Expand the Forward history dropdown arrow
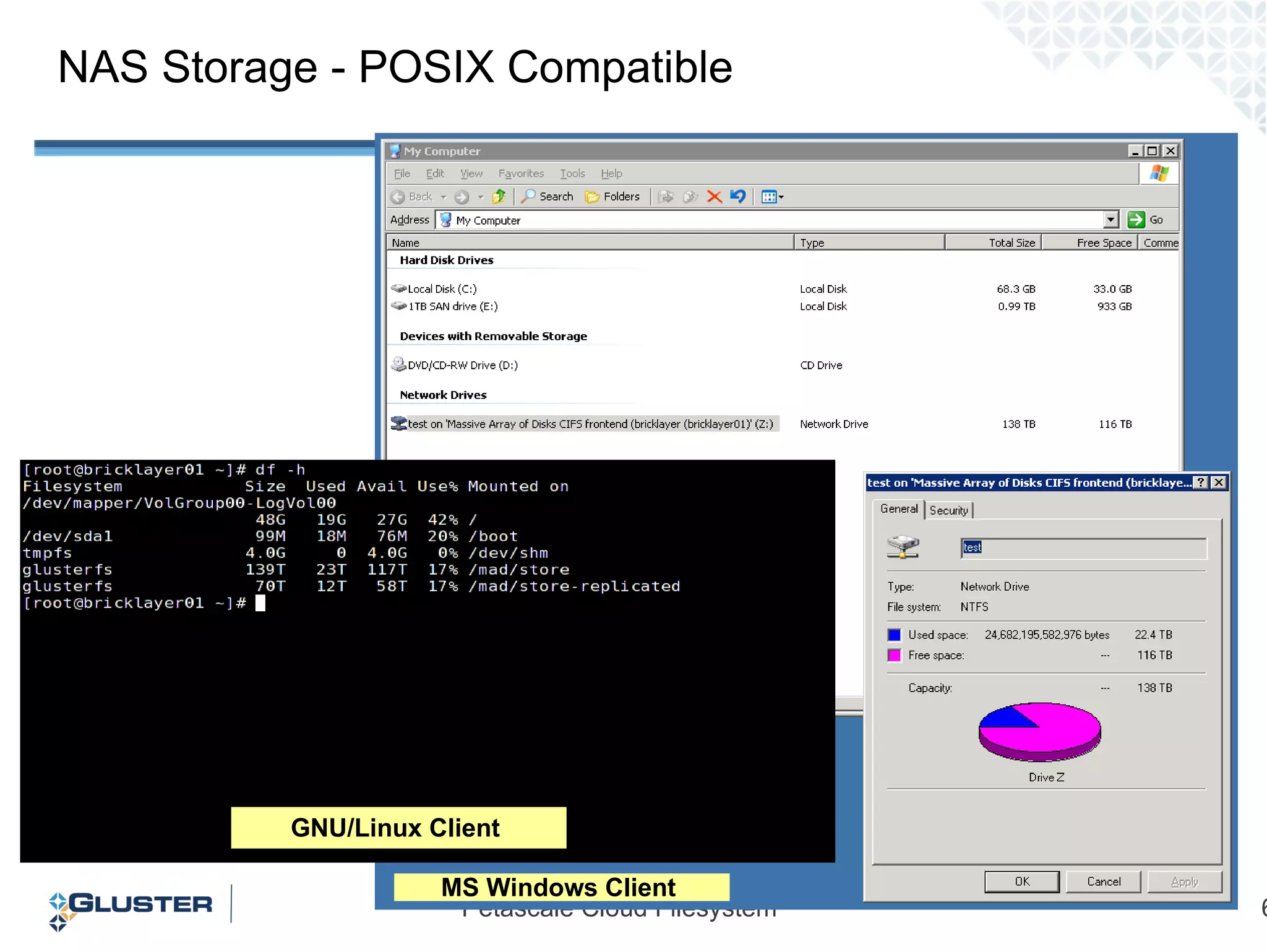This screenshot has height=952, width=1267. click(481, 197)
